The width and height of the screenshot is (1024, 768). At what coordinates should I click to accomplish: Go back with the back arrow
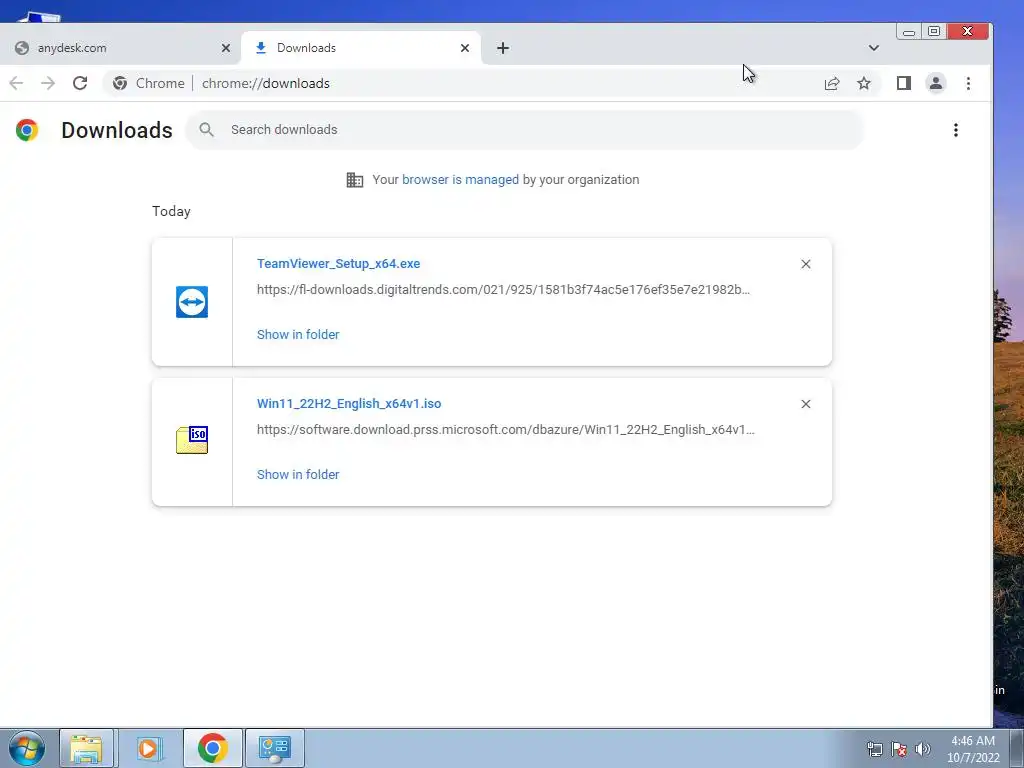click(16, 83)
